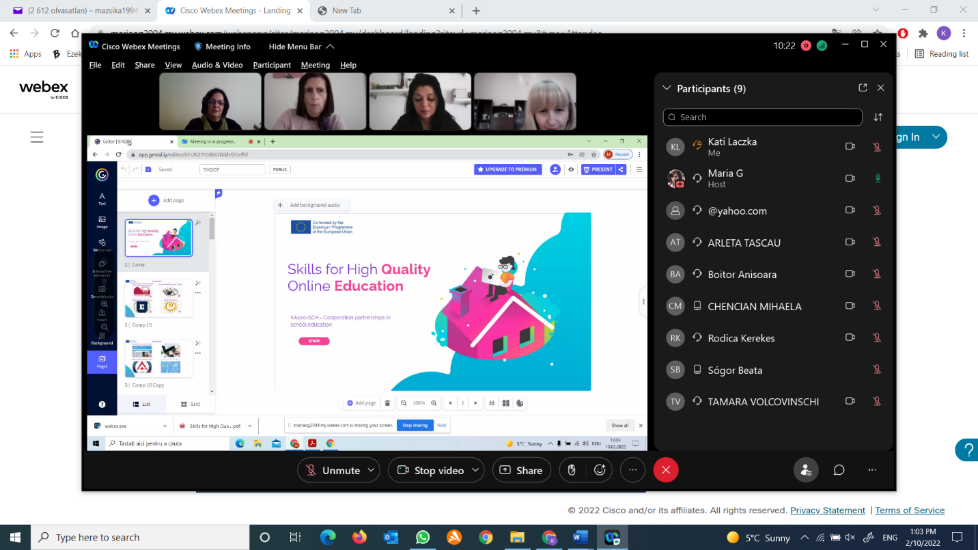978x550 pixels.
Task: Click ARLETA TASCAU's muted microphone icon
Action: coord(877,242)
